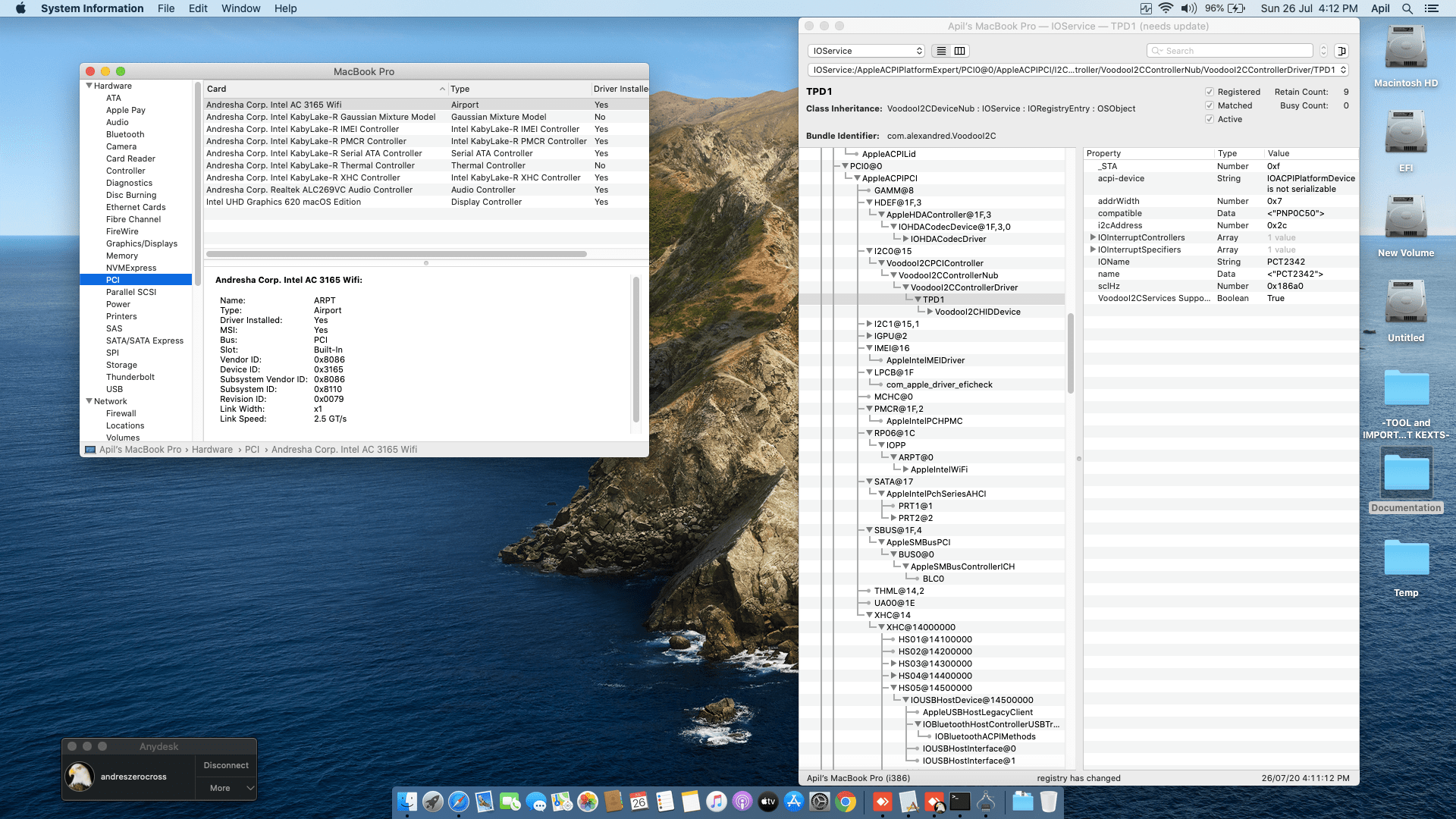This screenshot has height=819, width=1456.
Task: Collapse the Hardware section in System Information sidebar
Action: [x=89, y=86]
